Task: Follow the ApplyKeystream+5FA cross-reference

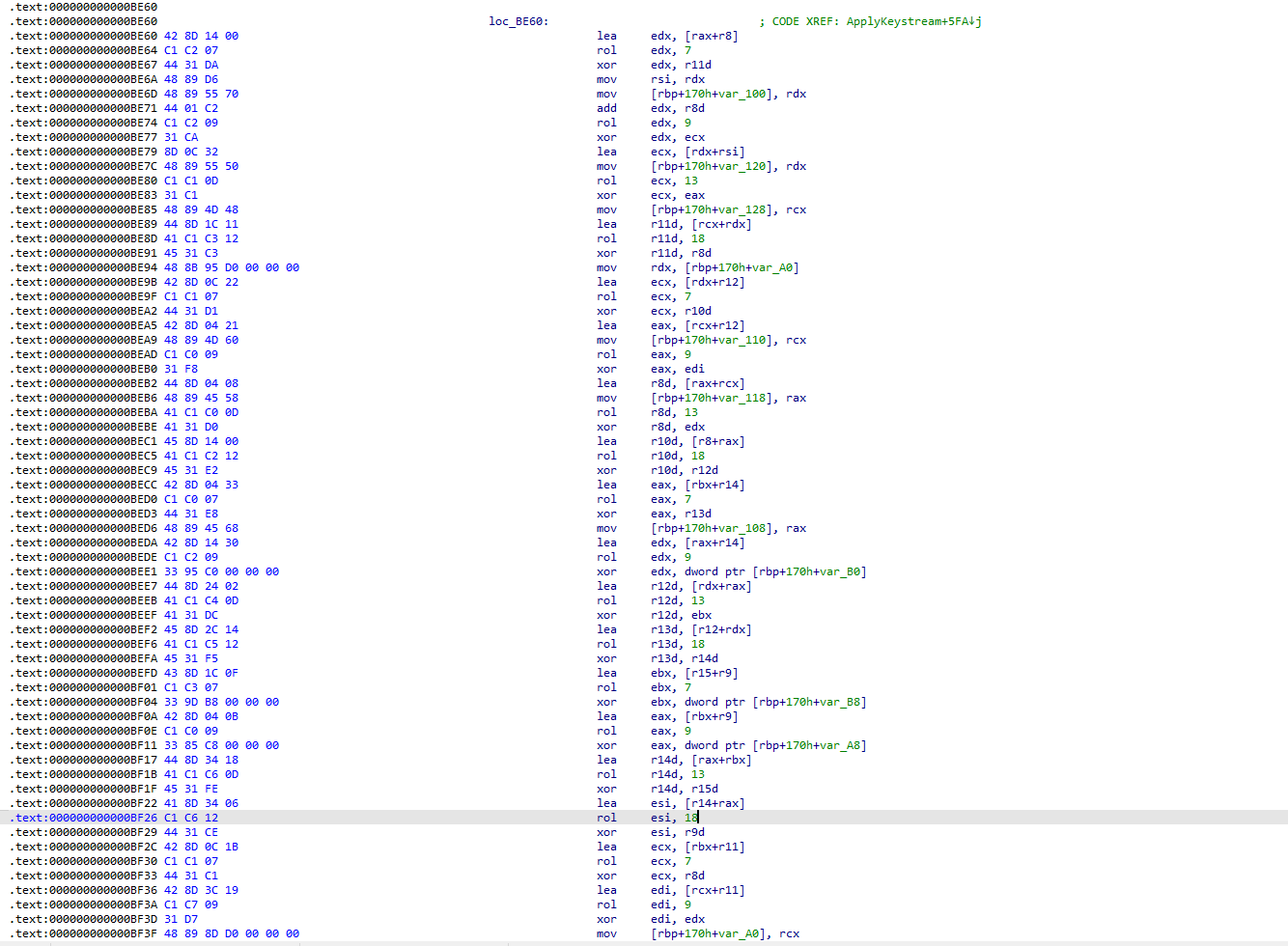Action: tap(914, 21)
